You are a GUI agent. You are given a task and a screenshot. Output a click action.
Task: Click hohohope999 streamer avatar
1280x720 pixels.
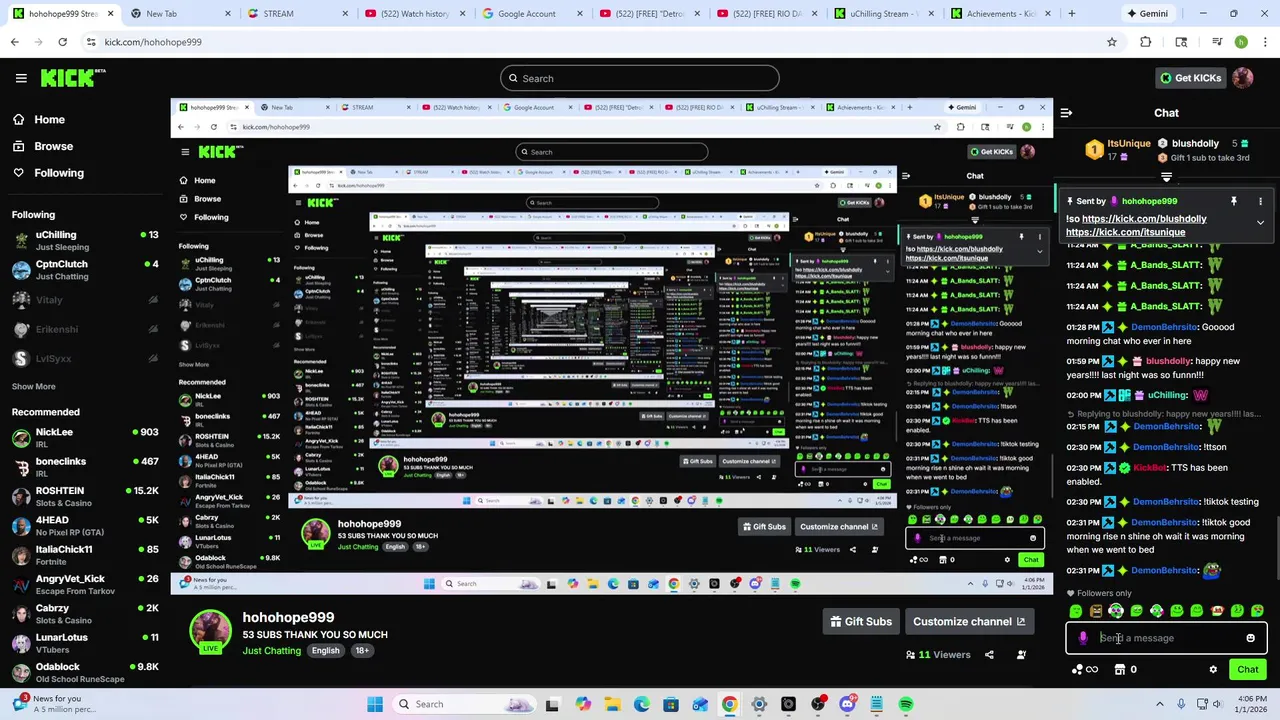pyautogui.click(x=211, y=630)
